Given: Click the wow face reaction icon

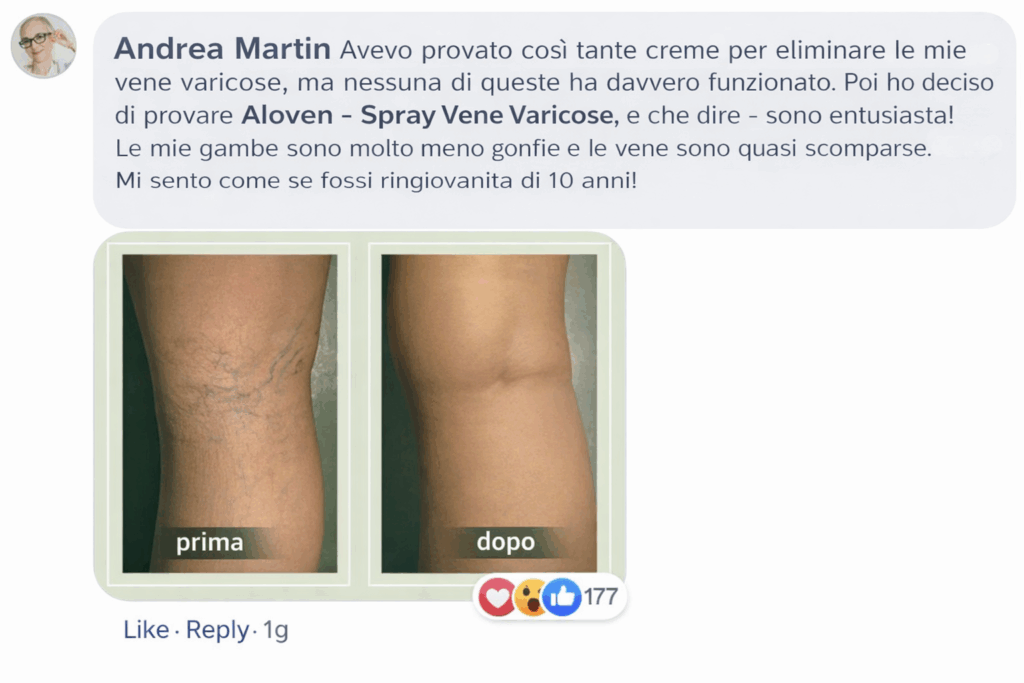Looking at the screenshot, I should [530, 597].
